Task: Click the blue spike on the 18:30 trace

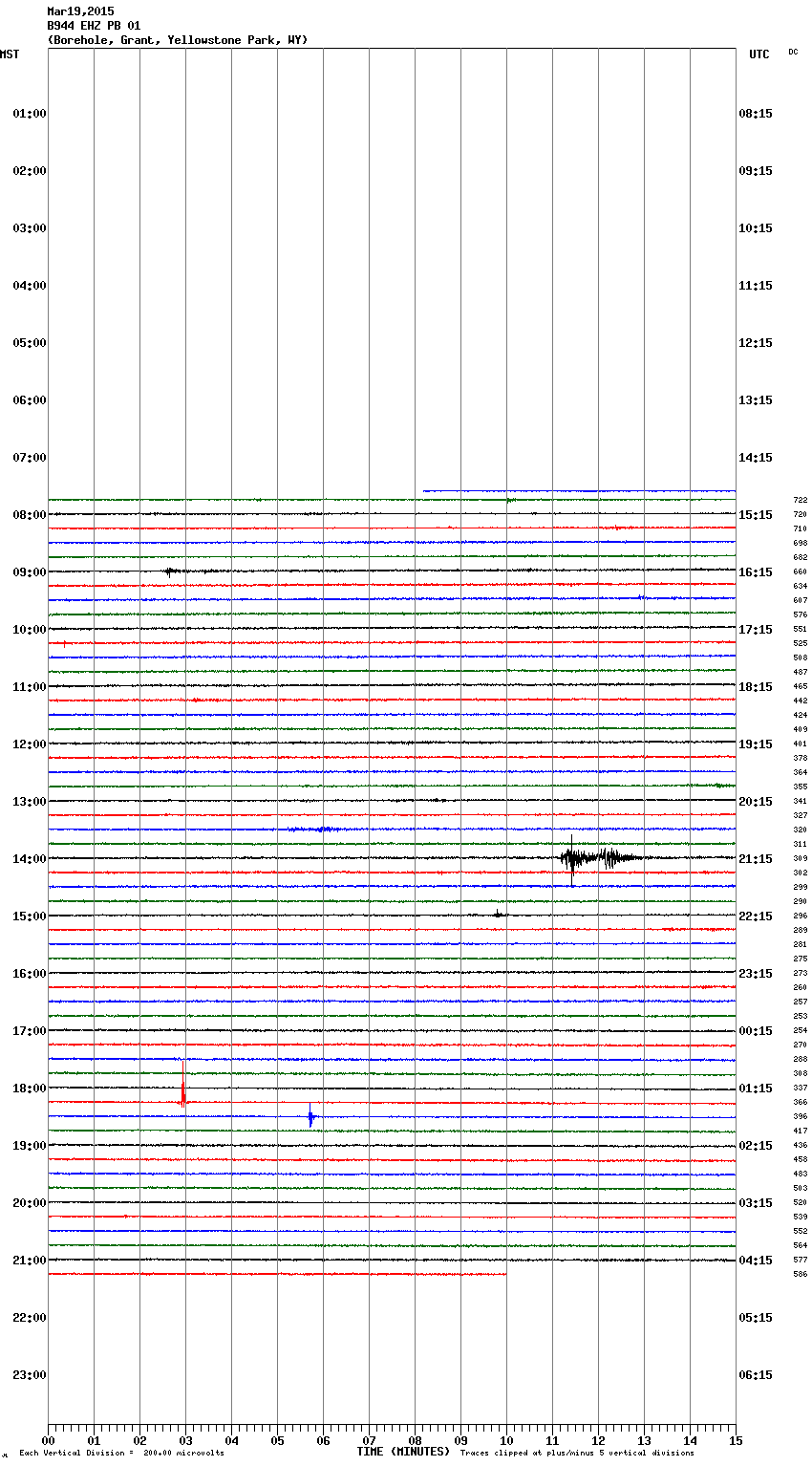Action: [x=310, y=1116]
